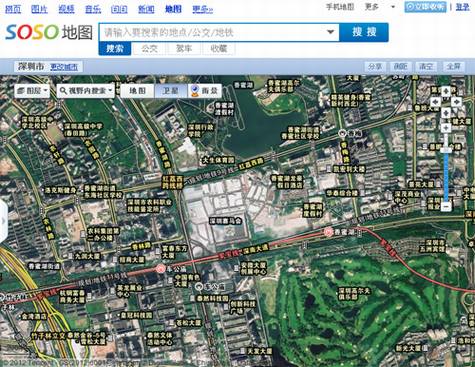The height and width of the screenshot is (367, 475).
Task: Open 音乐 in top navigation
Action: (x=93, y=9)
